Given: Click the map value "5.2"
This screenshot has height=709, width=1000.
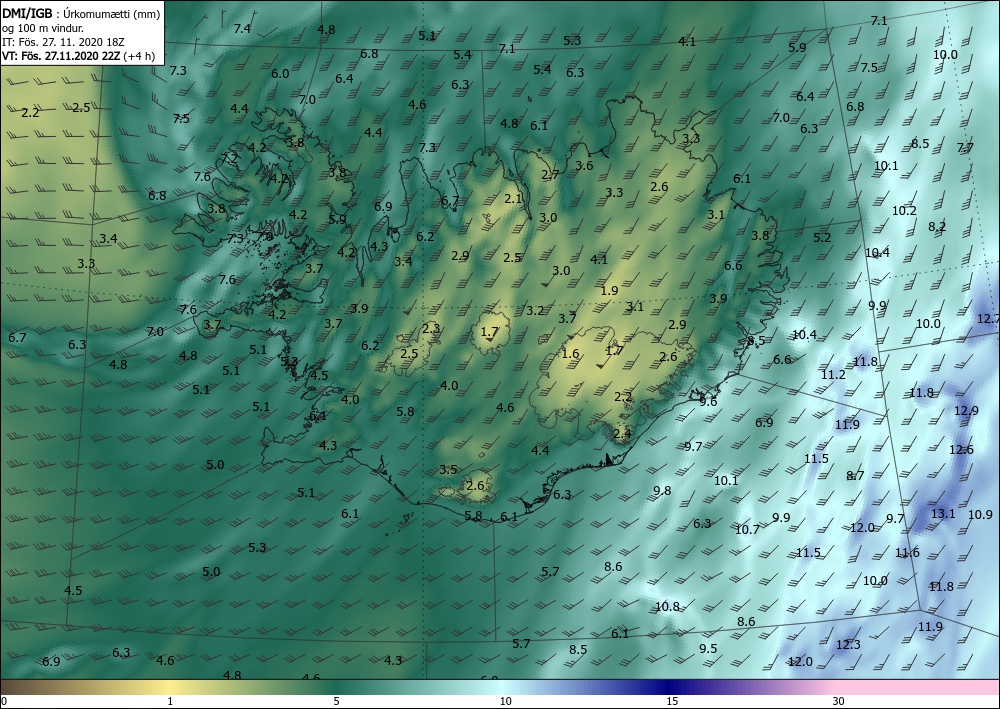Looking at the screenshot, I should (823, 237).
